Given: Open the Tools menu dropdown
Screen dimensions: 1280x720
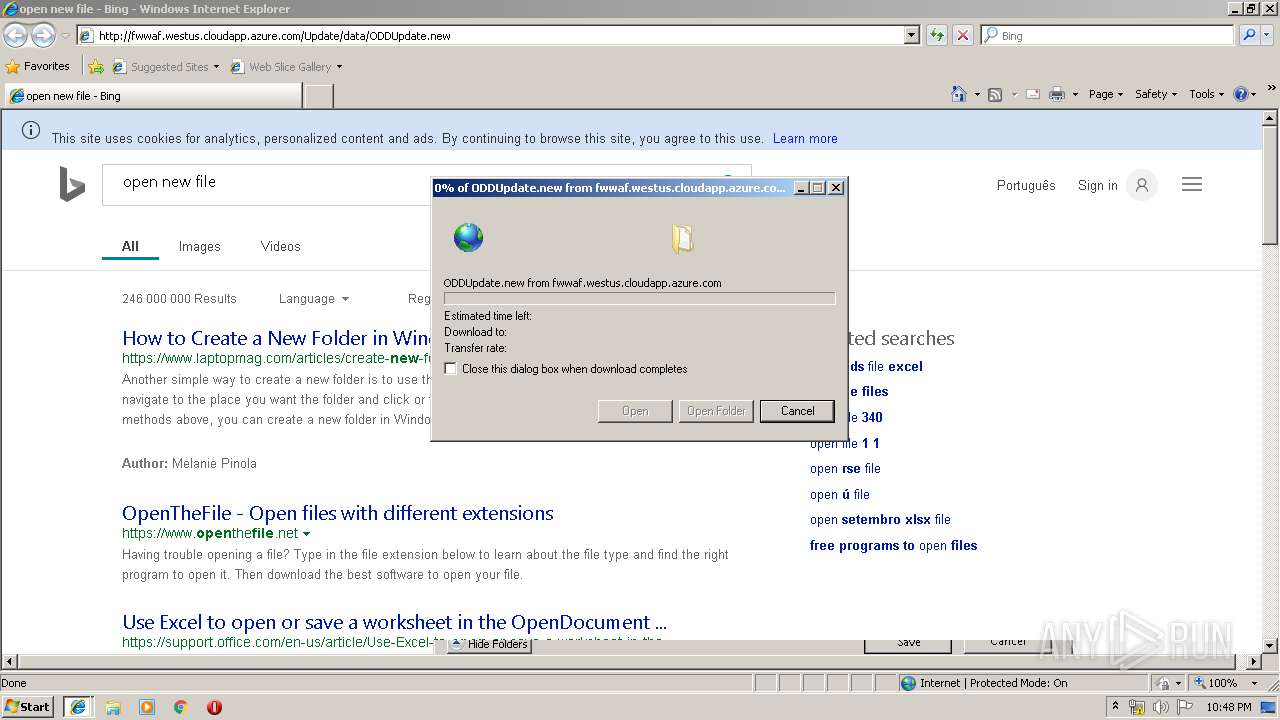Looking at the screenshot, I should pos(1206,94).
